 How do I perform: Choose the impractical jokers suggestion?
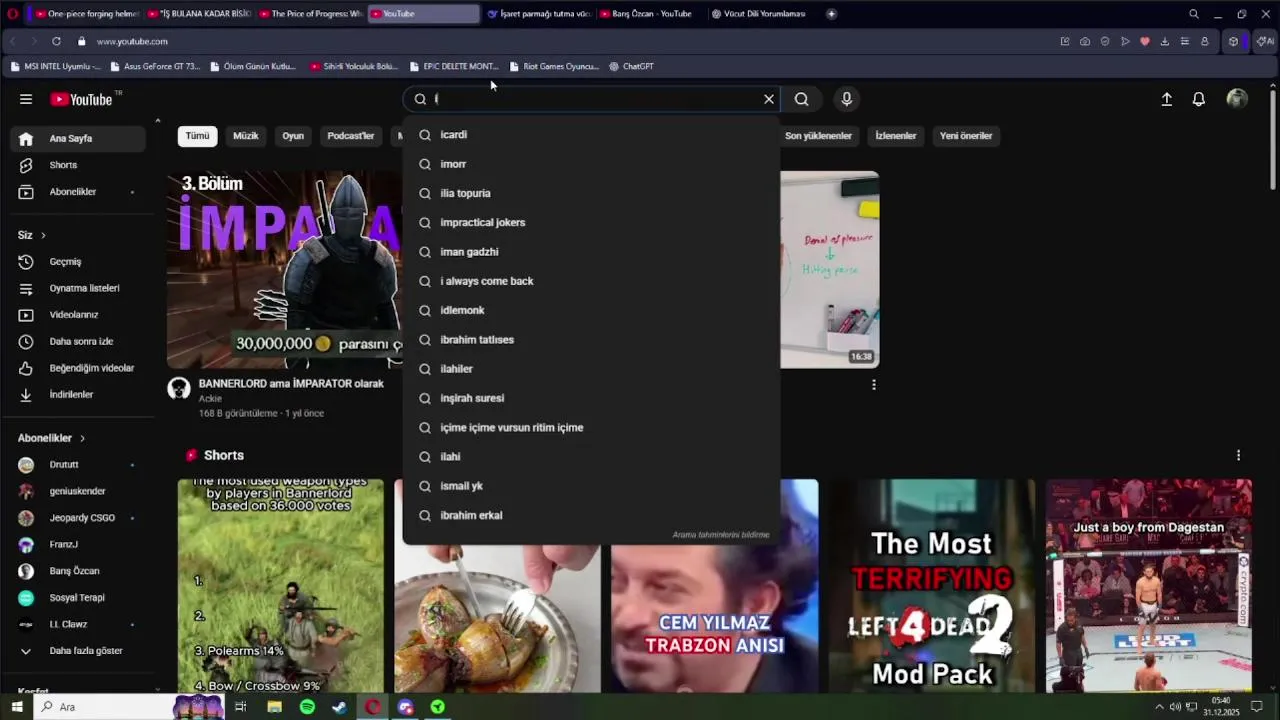pos(591,222)
